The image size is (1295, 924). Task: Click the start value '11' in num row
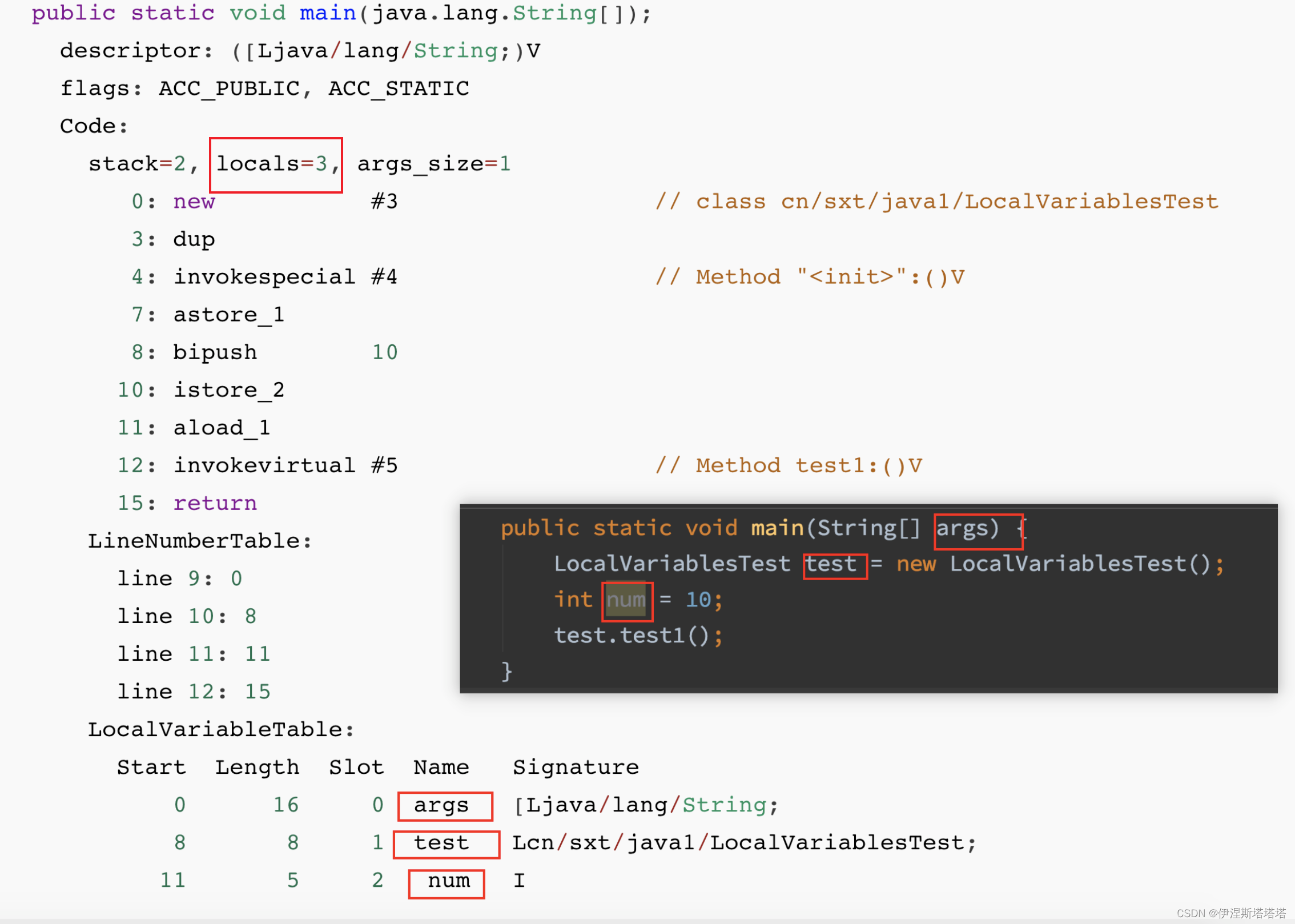pyautogui.click(x=172, y=880)
